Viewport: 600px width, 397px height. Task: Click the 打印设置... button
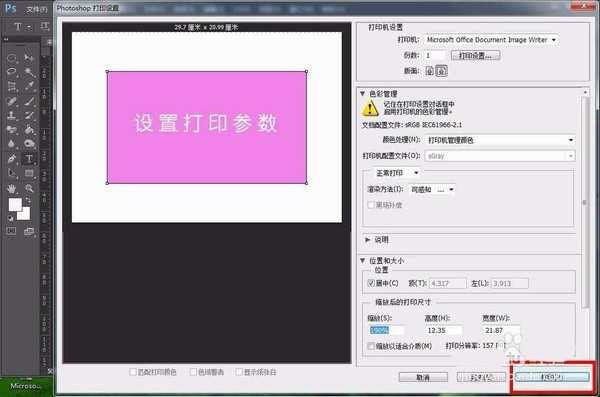coord(475,56)
